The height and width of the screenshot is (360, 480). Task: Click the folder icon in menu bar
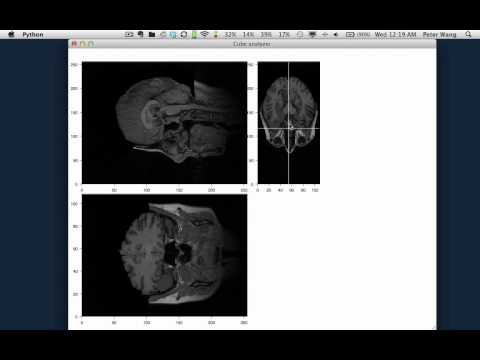point(152,34)
